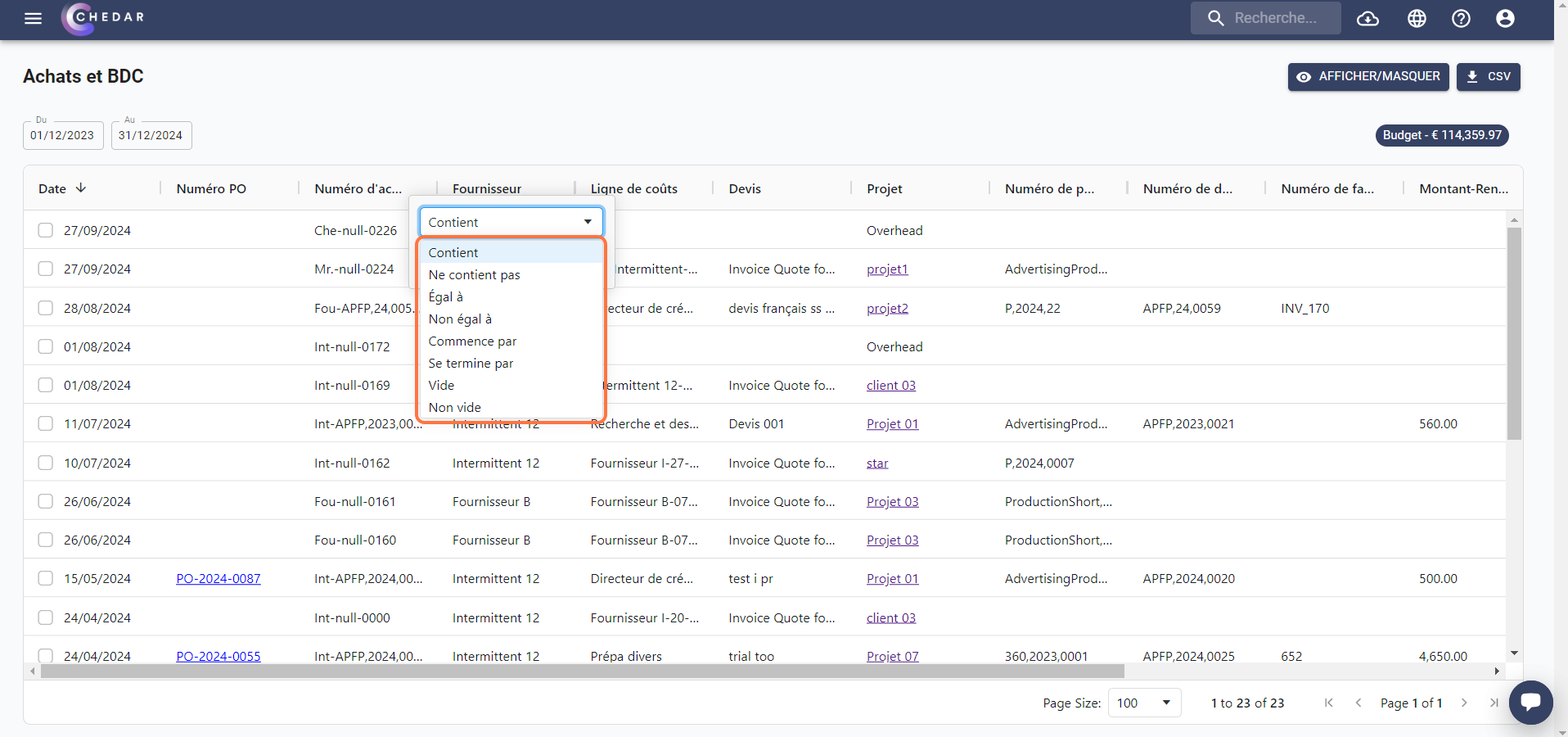Open the PO-2024-0087 link
This screenshot has width=1568, height=737.
pyautogui.click(x=219, y=578)
